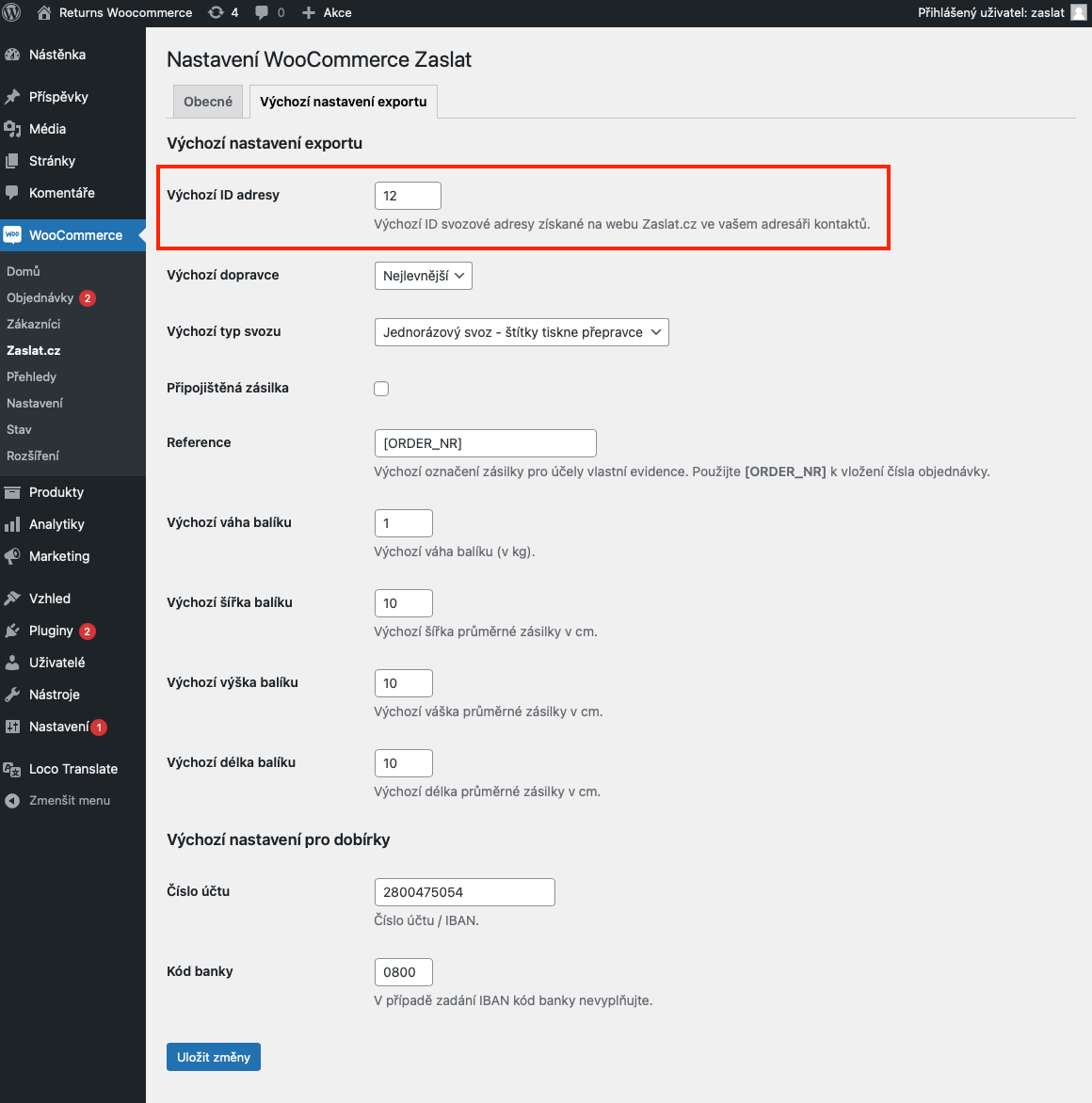This screenshot has width=1092, height=1103.
Task: Click the Výchozí výška balíku field
Action: click(404, 683)
